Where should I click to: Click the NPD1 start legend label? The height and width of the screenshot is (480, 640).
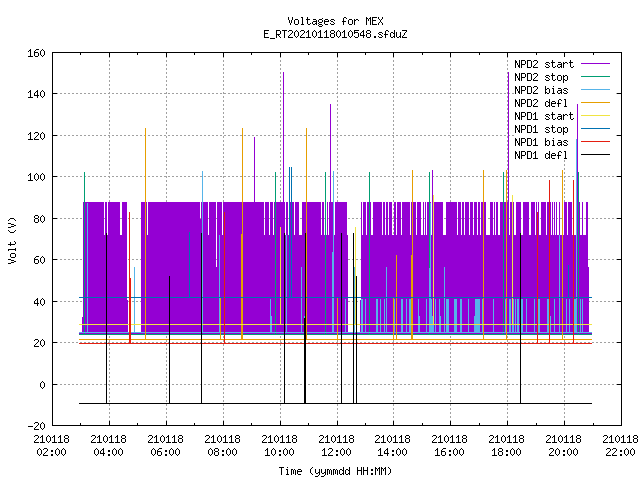544,116
